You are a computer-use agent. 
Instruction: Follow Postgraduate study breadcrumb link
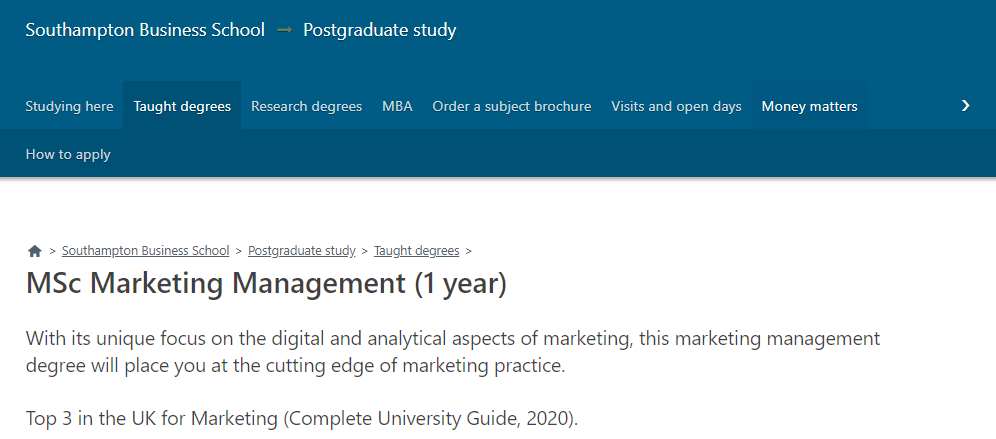(x=302, y=250)
